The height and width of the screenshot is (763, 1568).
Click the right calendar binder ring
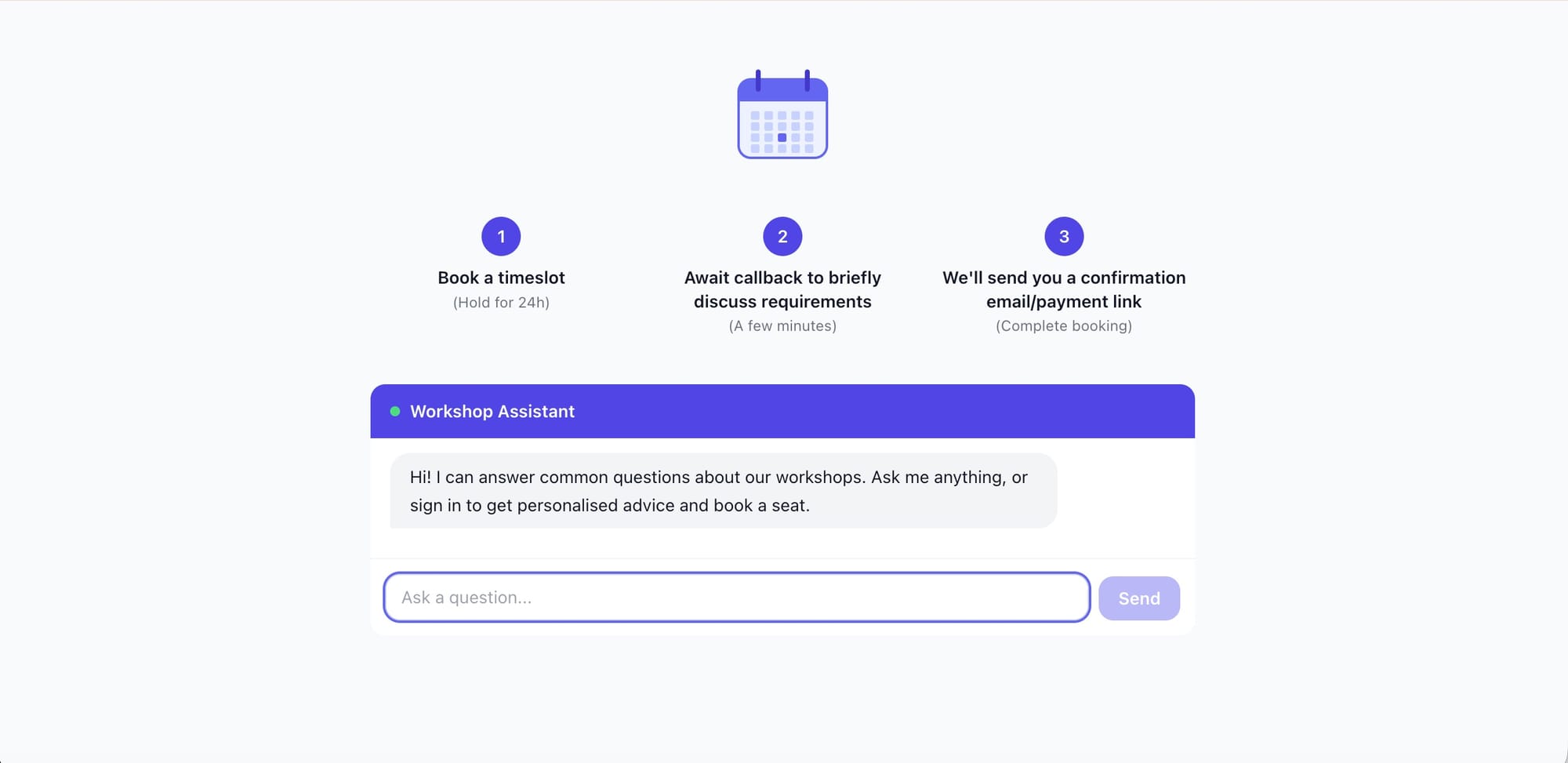[x=807, y=80]
